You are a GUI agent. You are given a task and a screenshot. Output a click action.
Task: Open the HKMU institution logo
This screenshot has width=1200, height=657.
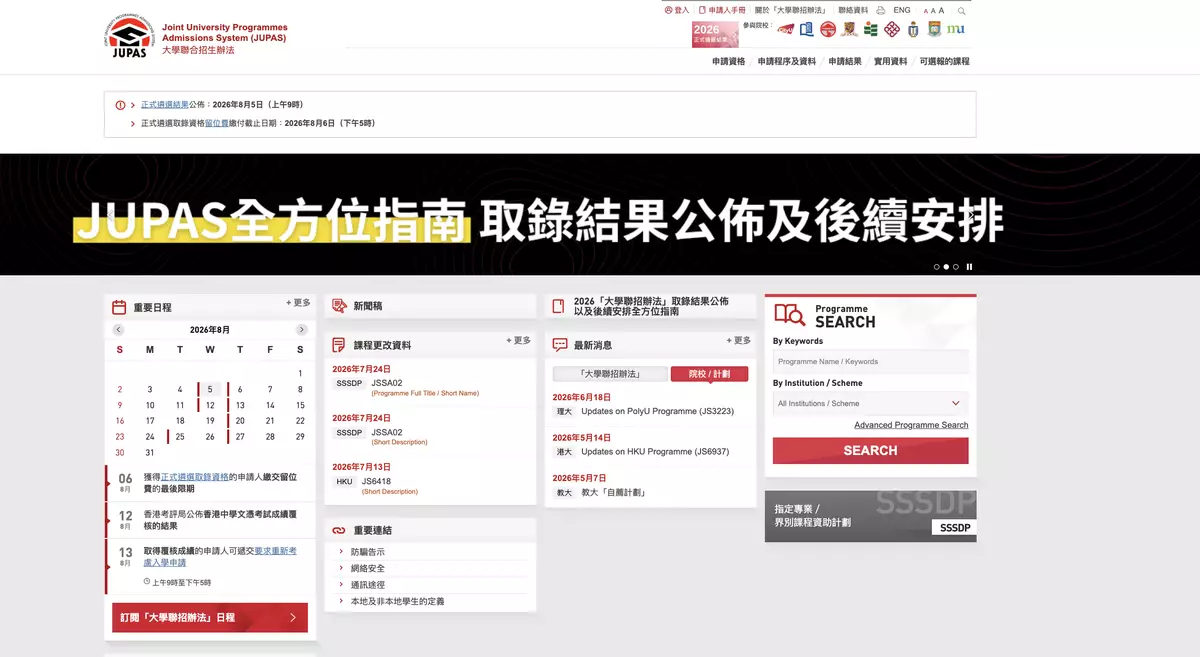coord(956,29)
